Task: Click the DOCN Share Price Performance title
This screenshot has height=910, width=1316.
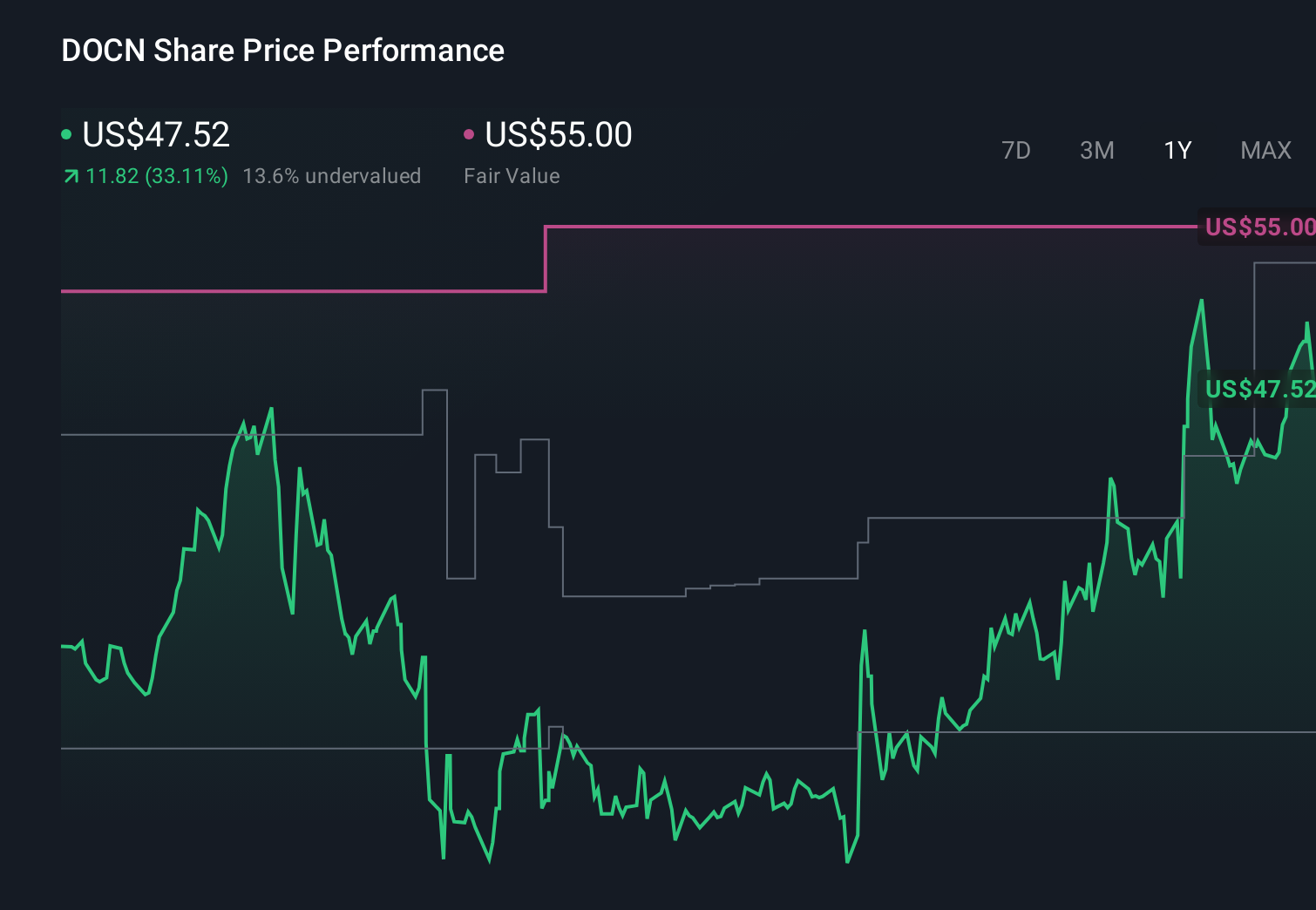Action: (x=282, y=51)
